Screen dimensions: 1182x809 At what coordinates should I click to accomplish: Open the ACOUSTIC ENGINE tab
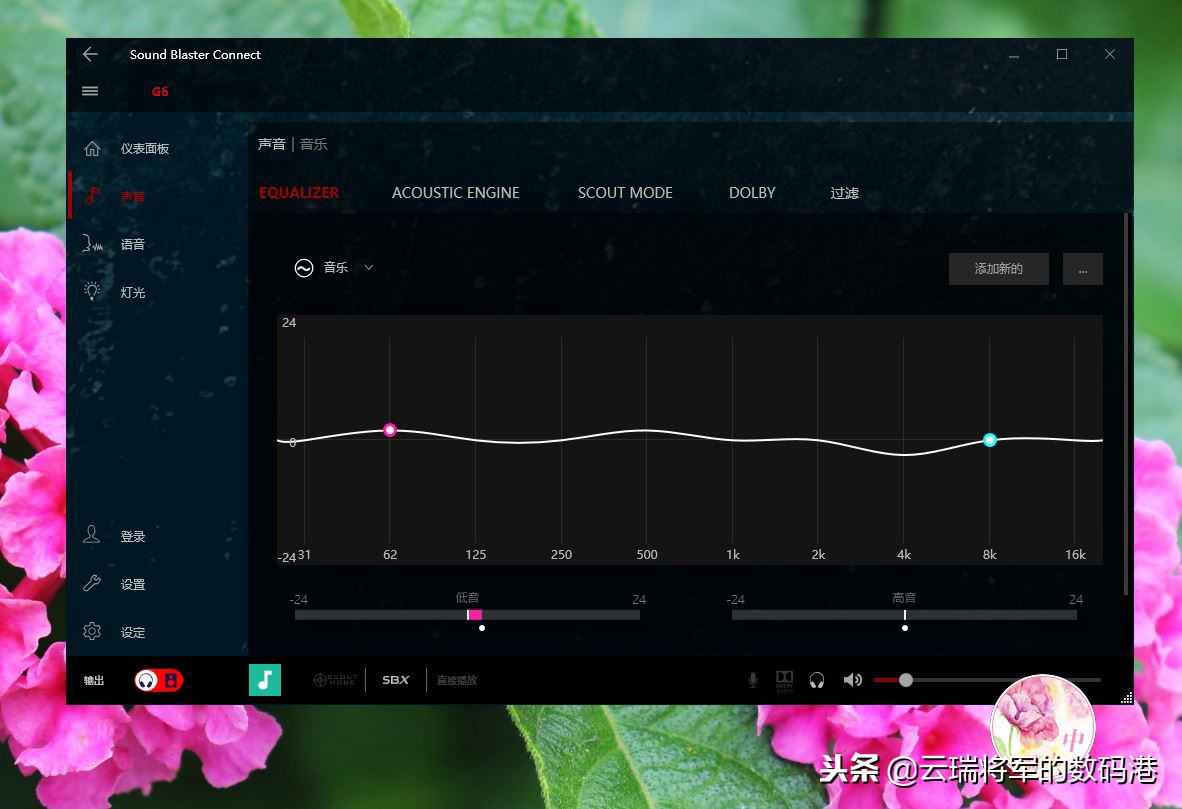point(455,193)
